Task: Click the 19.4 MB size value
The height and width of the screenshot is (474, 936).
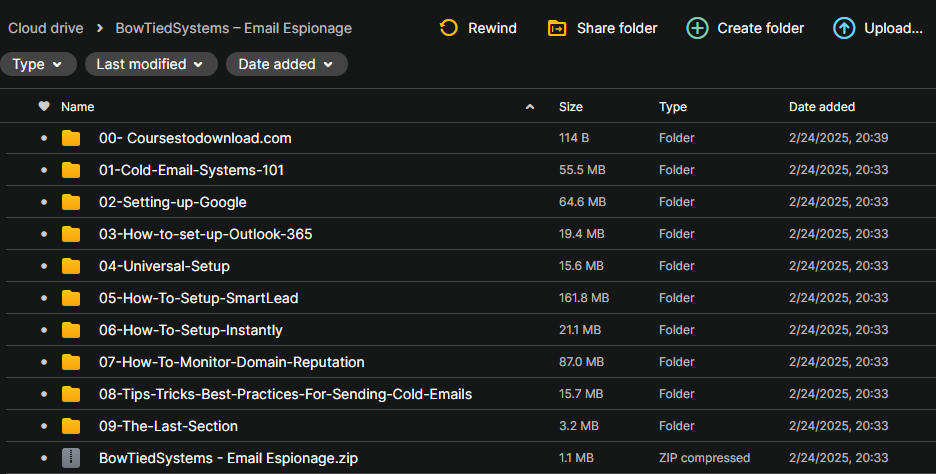Action: 581,234
